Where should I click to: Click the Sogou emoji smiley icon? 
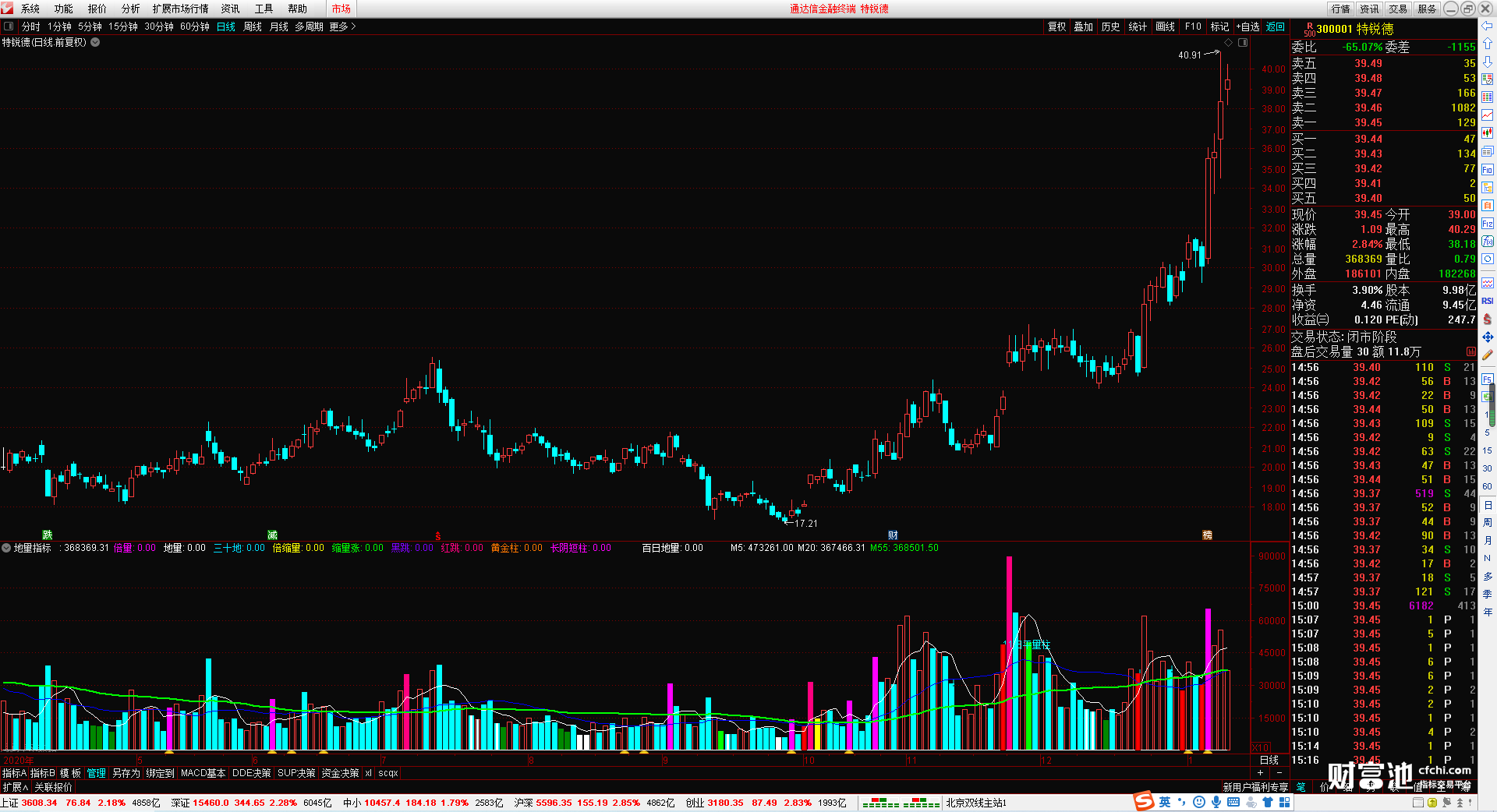tap(1199, 802)
